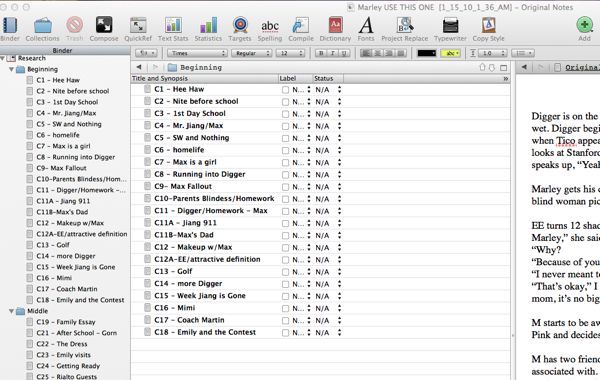Launch the Dictionary icon
The height and width of the screenshot is (380, 600).
(335, 25)
